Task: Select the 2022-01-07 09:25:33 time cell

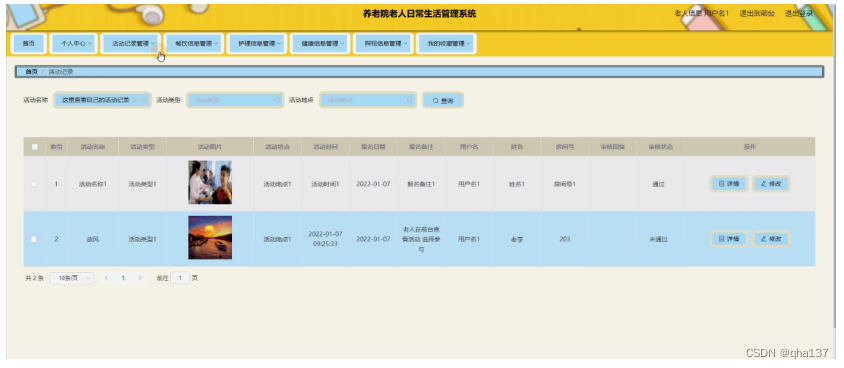Action: tap(325, 239)
